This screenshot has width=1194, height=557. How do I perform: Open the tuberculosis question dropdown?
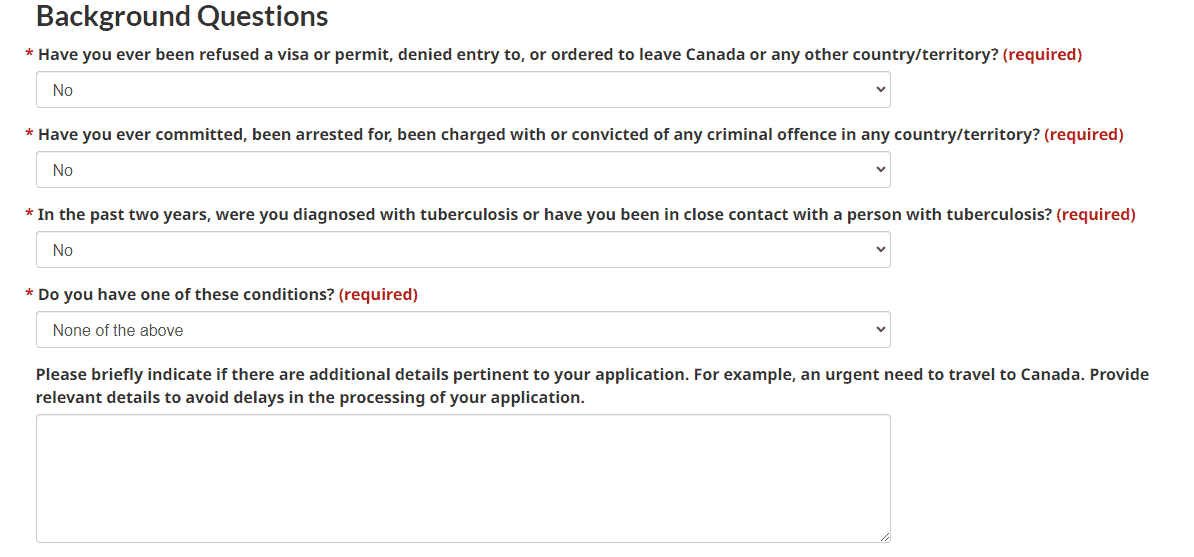[463, 250]
